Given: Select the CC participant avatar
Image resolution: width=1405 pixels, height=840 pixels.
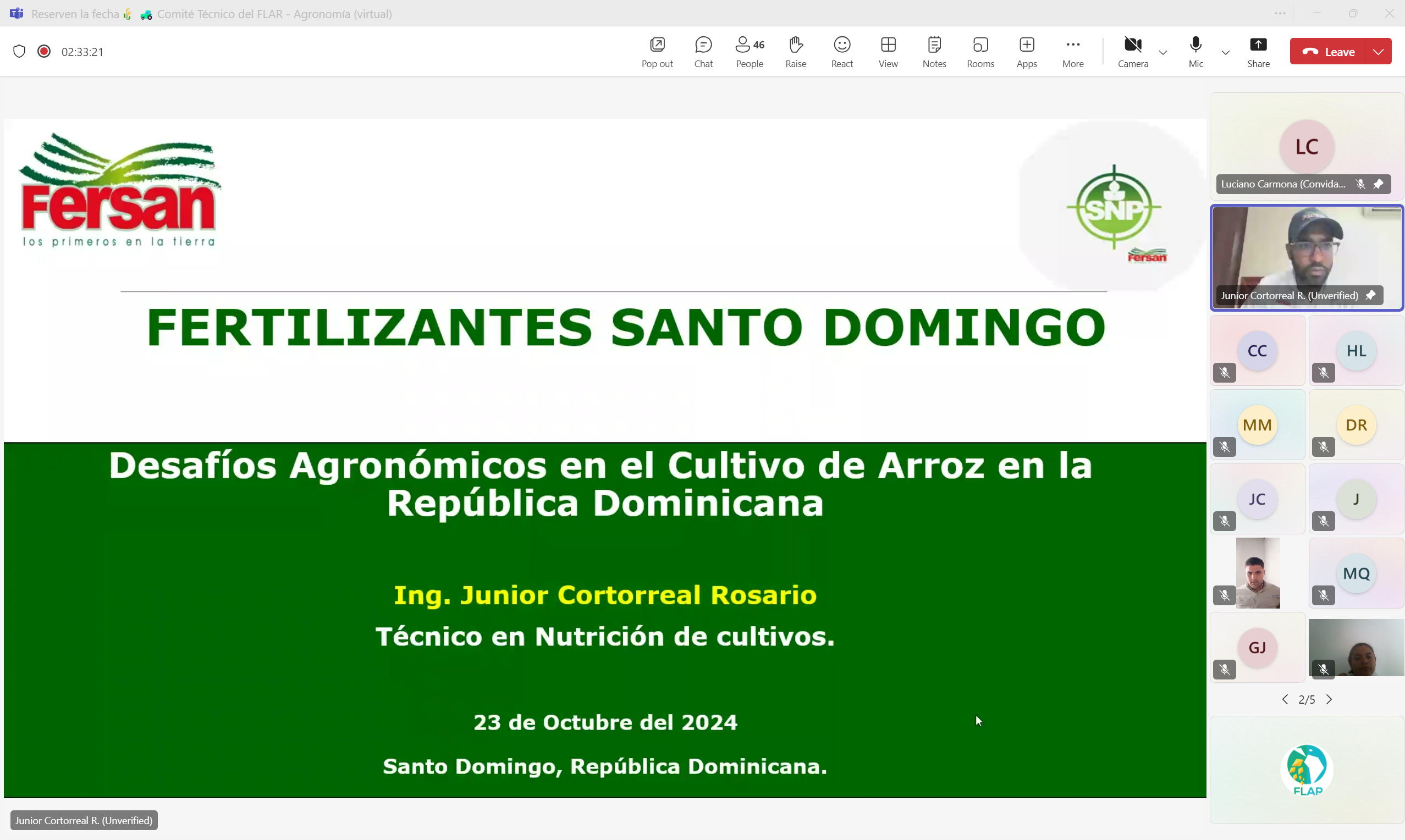Looking at the screenshot, I should click(1257, 351).
